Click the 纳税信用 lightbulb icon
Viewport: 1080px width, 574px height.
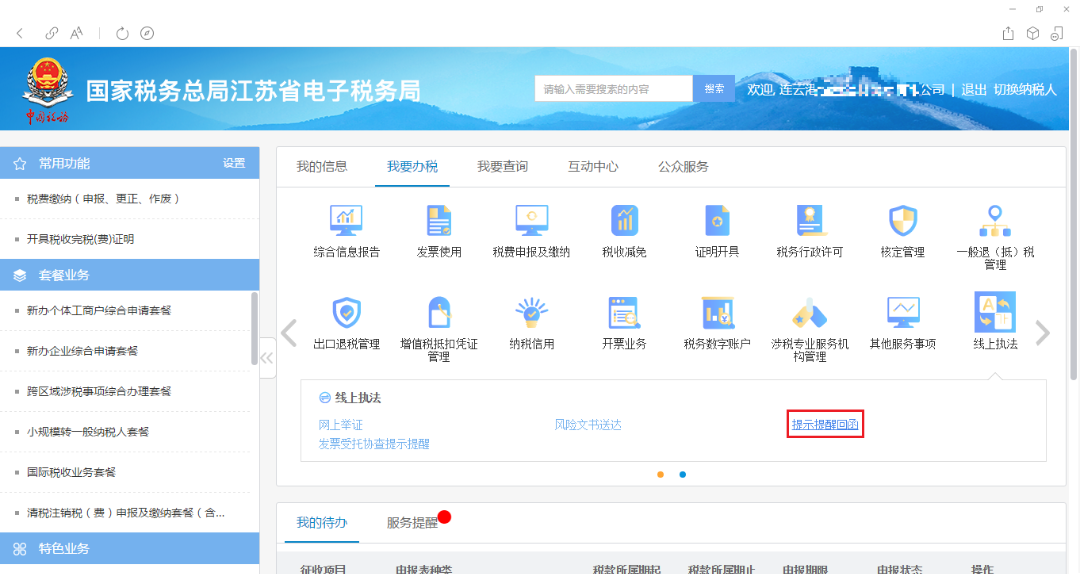click(x=531, y=313)
